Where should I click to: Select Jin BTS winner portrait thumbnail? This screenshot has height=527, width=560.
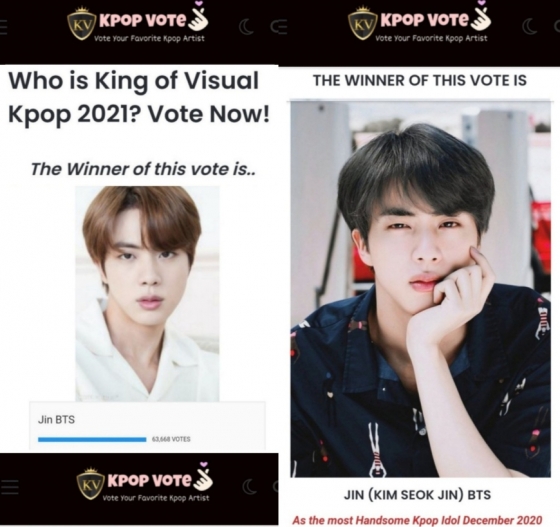[147, 293]
